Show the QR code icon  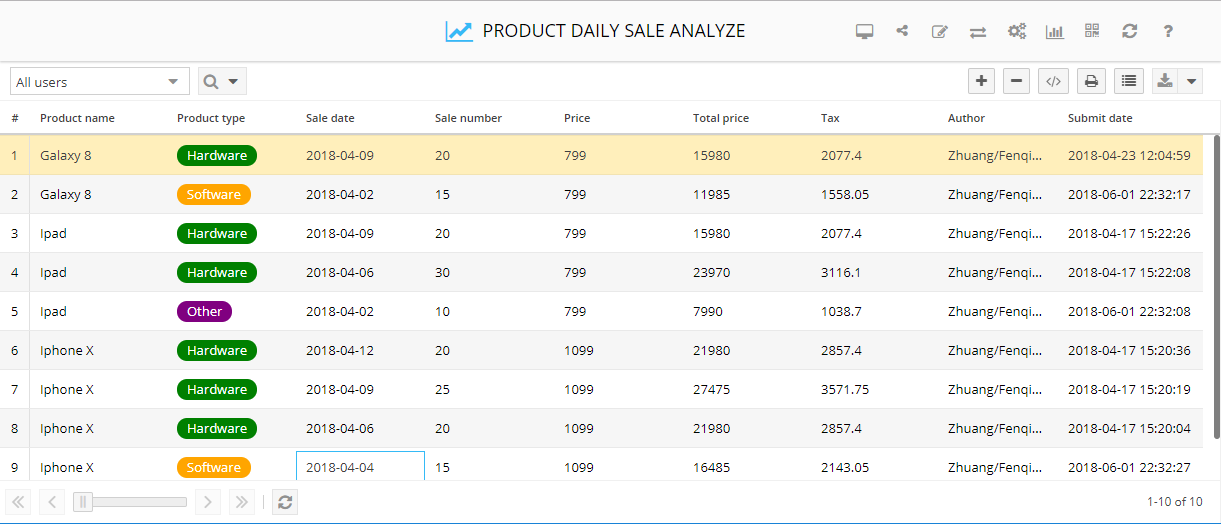(x=1092, y=31)
